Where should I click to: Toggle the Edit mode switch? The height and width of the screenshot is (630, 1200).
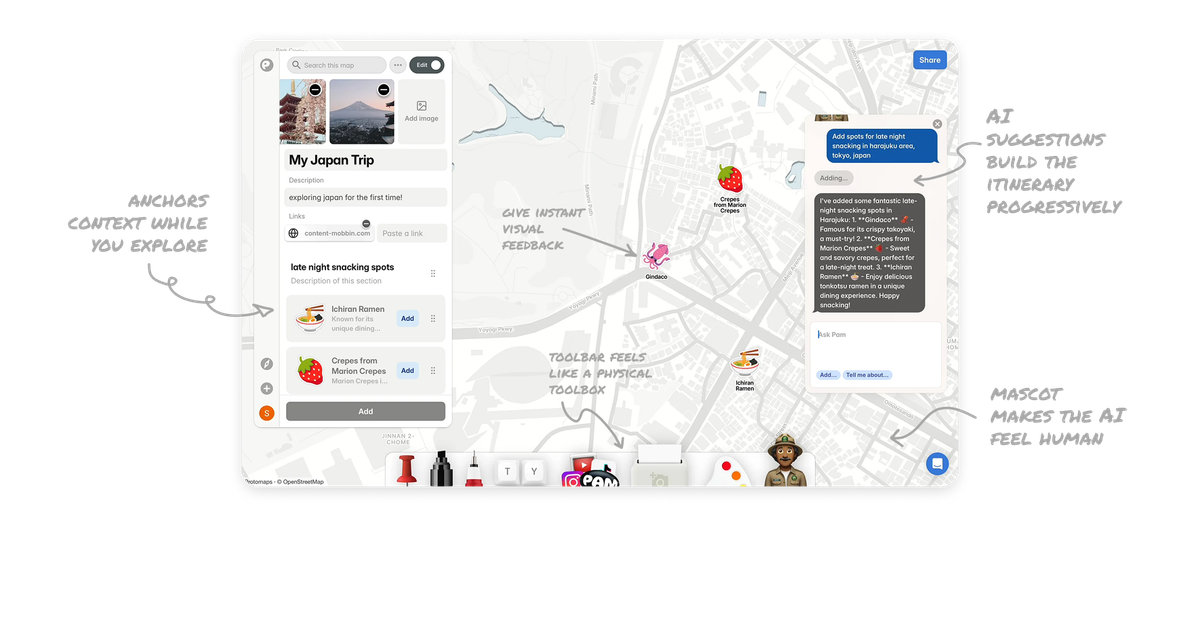pos(427,65)
